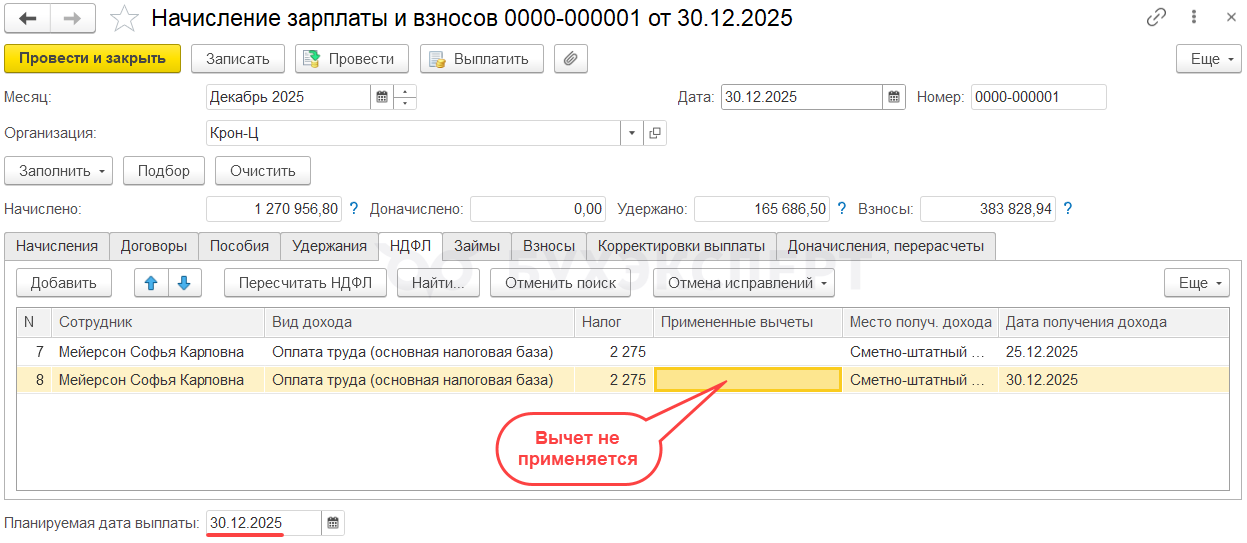Move row down with blue arrow

[x=185, y=283]
